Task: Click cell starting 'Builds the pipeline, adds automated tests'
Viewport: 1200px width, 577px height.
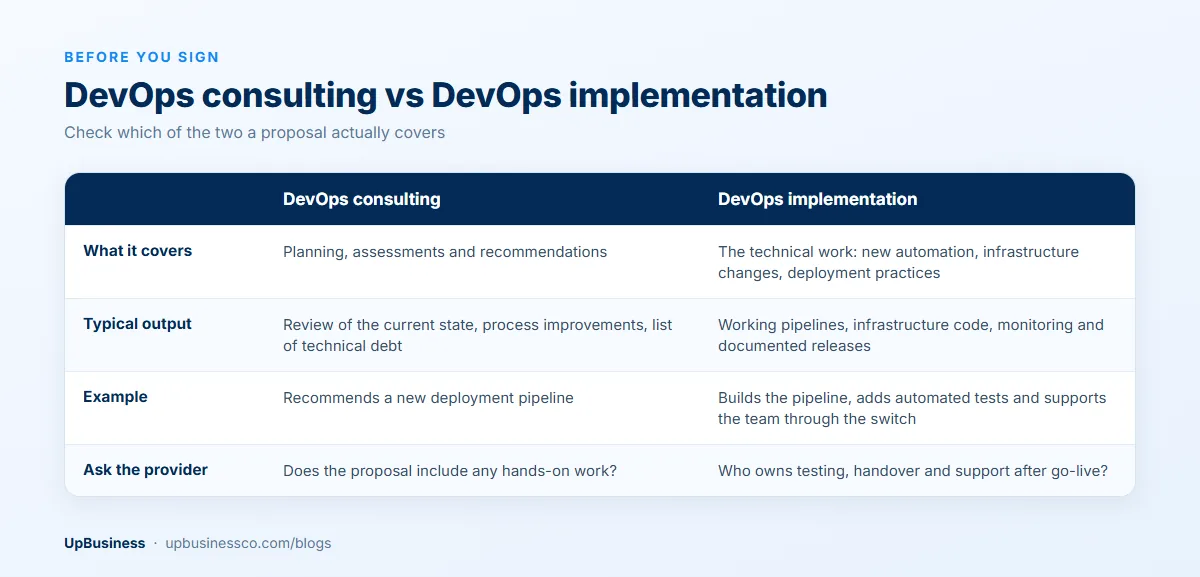Action: tap(912, 408)
